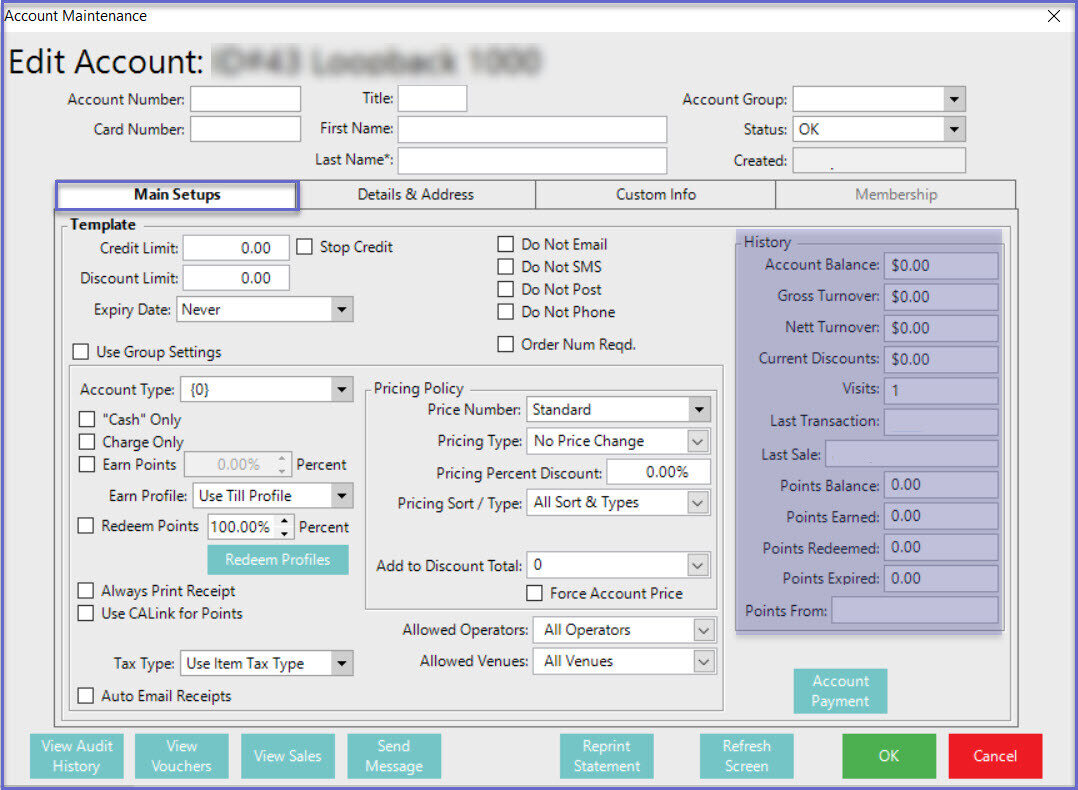Open View Vouchers
This screenshot has height=790, width=1078.
coord(181,756)
